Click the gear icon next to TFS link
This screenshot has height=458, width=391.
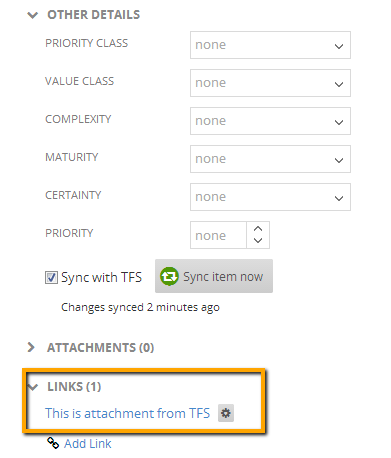click(x=226, y=413)
